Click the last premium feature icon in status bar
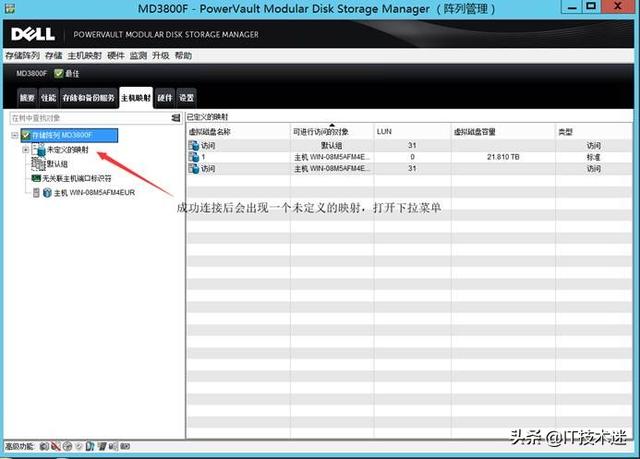The width and height of the screenshot is (640, 459). pyautogui.click(x=125, y=446)
